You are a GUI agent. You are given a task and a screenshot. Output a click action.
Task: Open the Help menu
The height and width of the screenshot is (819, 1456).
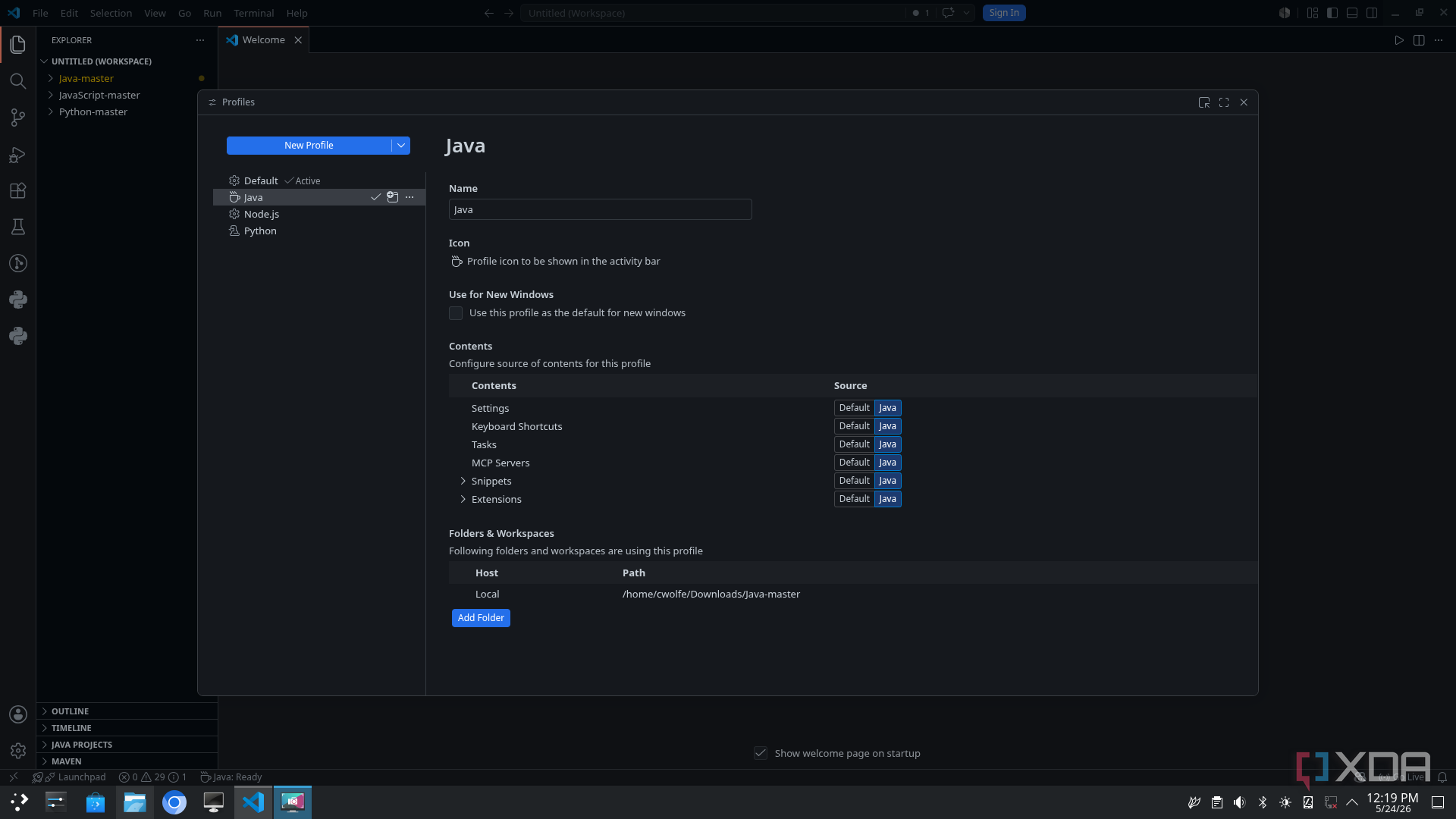click(x=297, y=13)
